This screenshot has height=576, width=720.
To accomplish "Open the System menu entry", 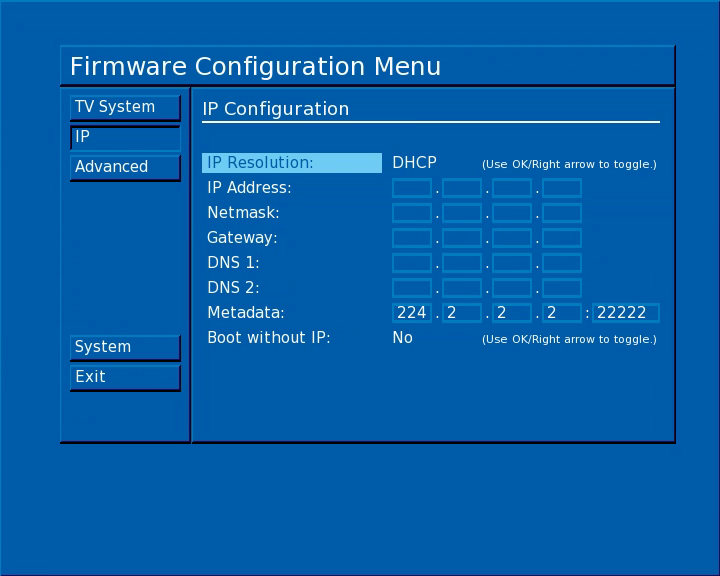I will [125, 348].
